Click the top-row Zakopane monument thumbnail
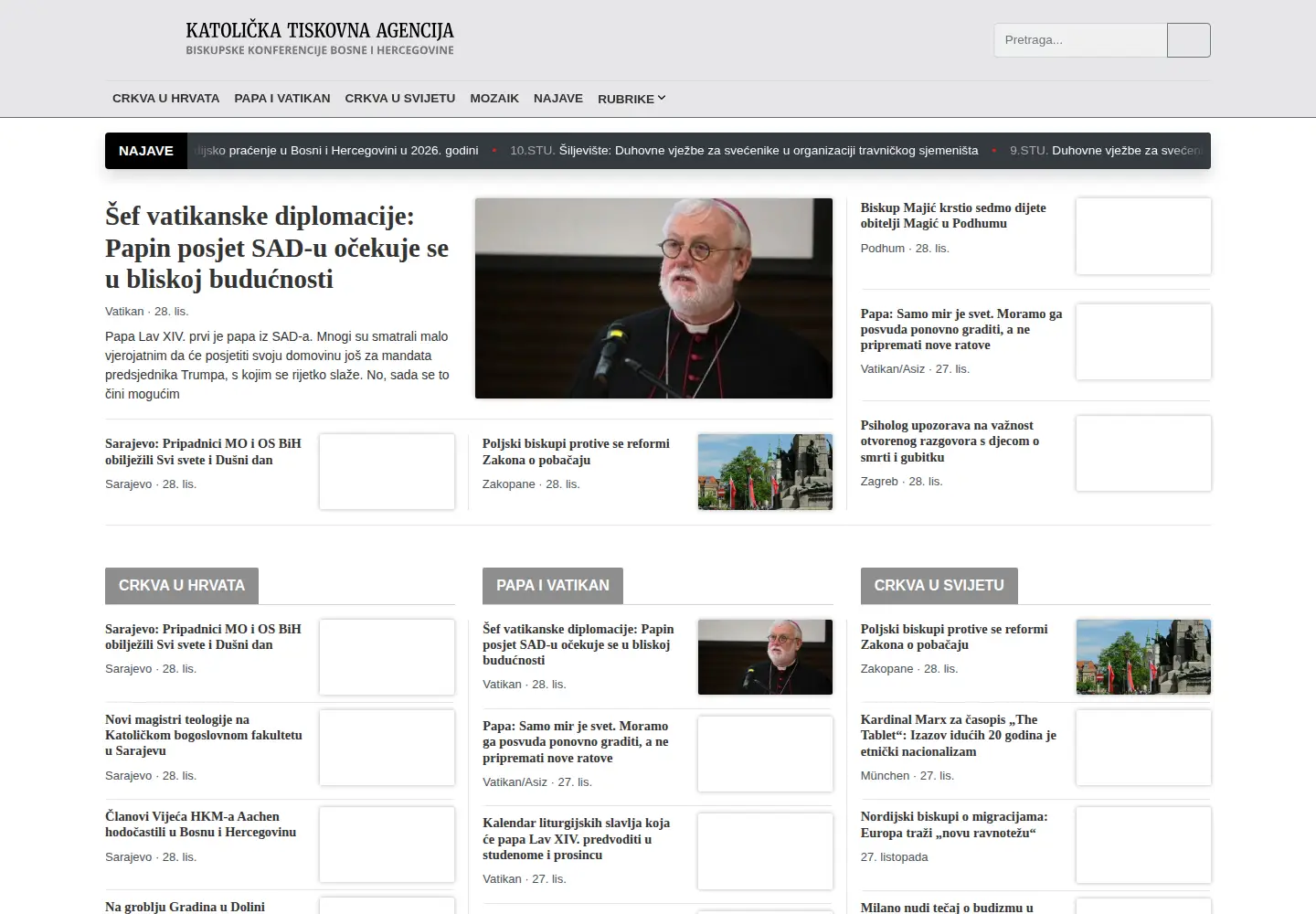Image resolution: width=1316 pixels, height=914 pixels. point(765,472)
